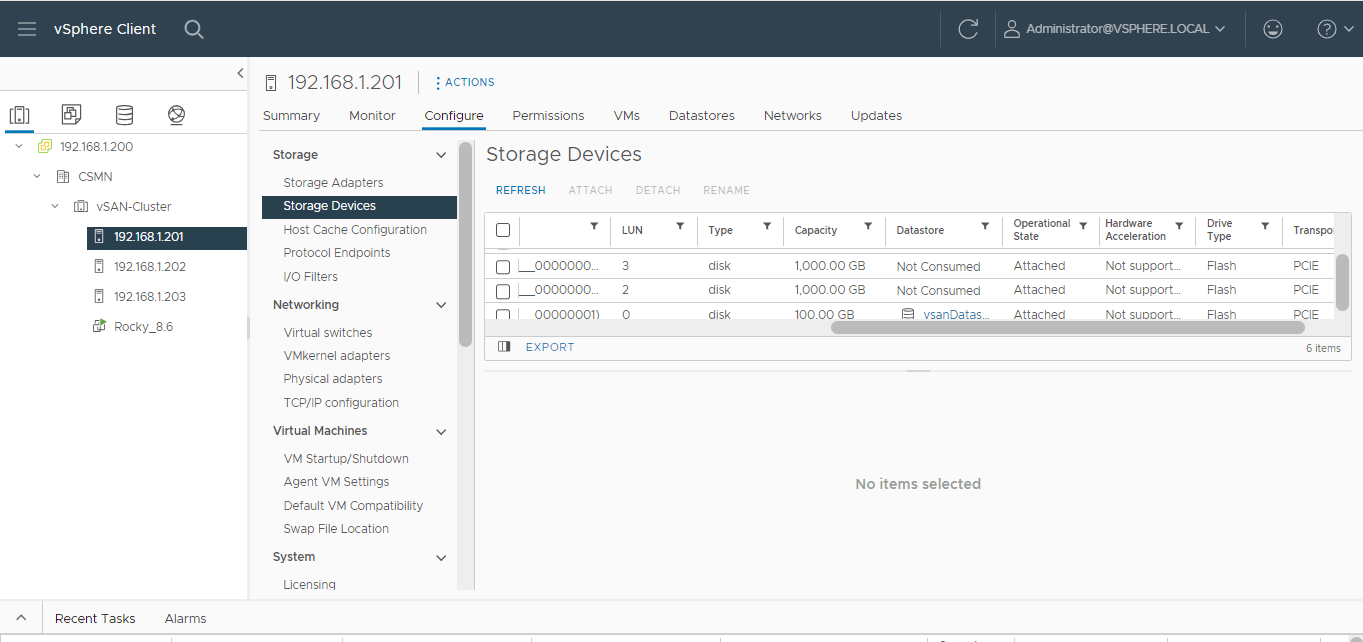Click the Export button
The width and height of the screenshot is (1363, 642).
pyautogui.click(x=550, y=347)
